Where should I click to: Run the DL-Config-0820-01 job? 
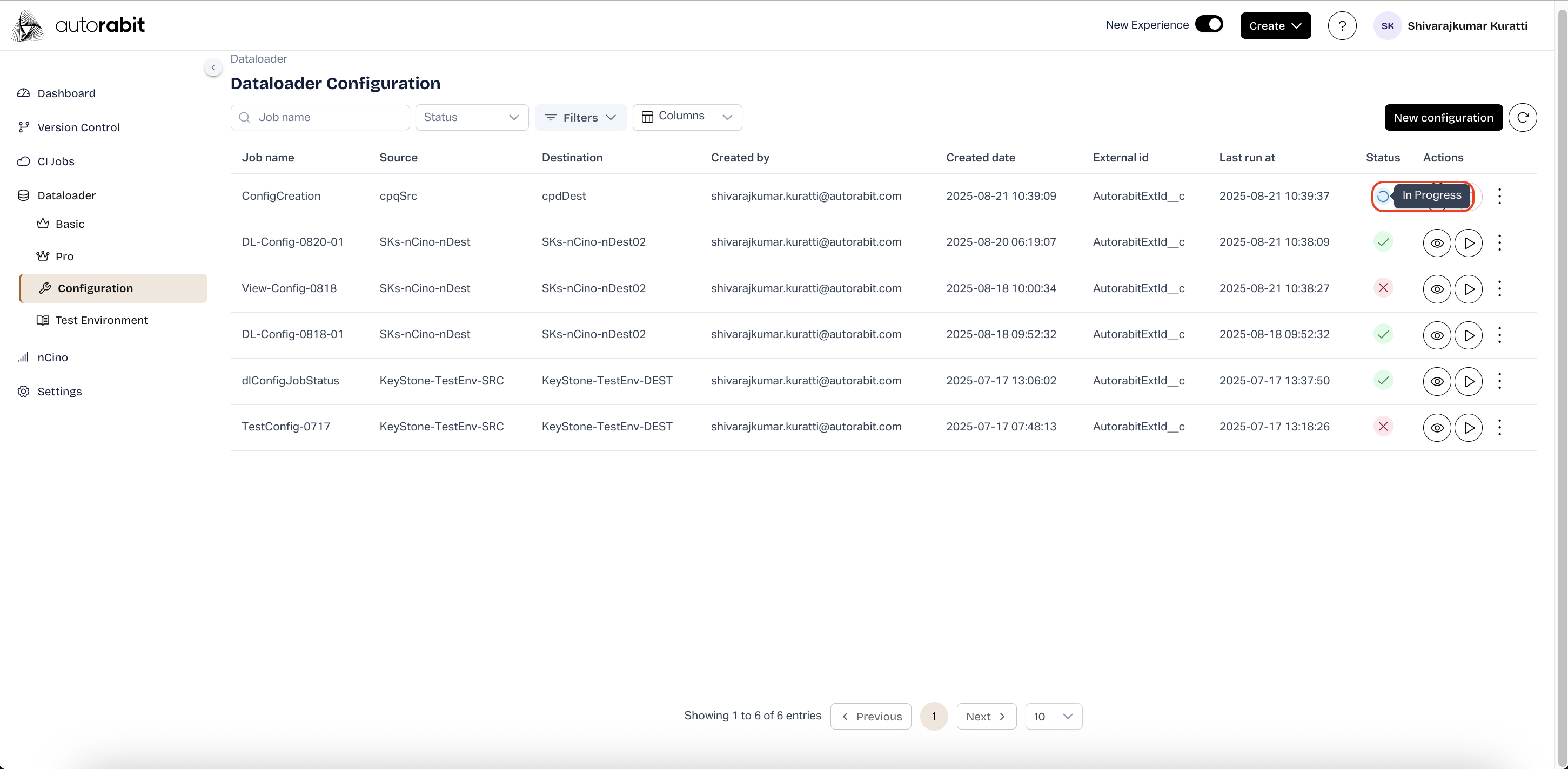pyautogui.click(x=1468, y=243)
